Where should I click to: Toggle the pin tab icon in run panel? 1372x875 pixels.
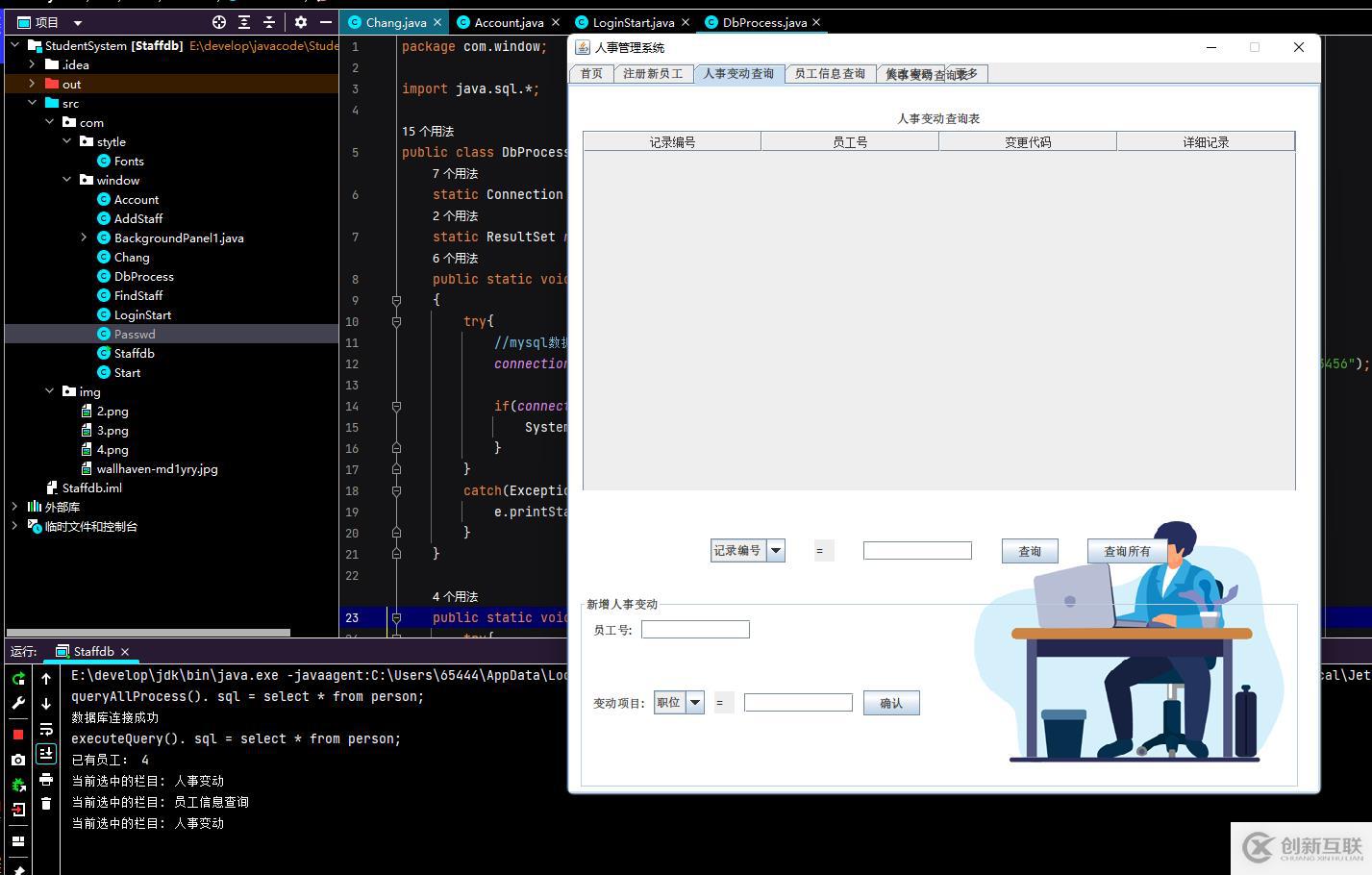(x=18, y=869)
